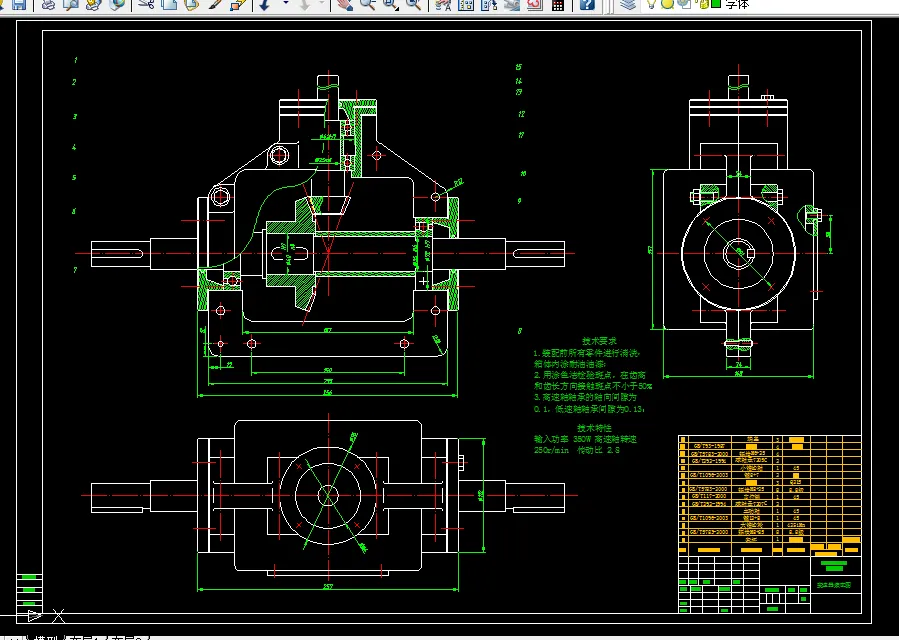Click the Publish icon
Viewport: 899px width, 640px height.
[94, 5]
